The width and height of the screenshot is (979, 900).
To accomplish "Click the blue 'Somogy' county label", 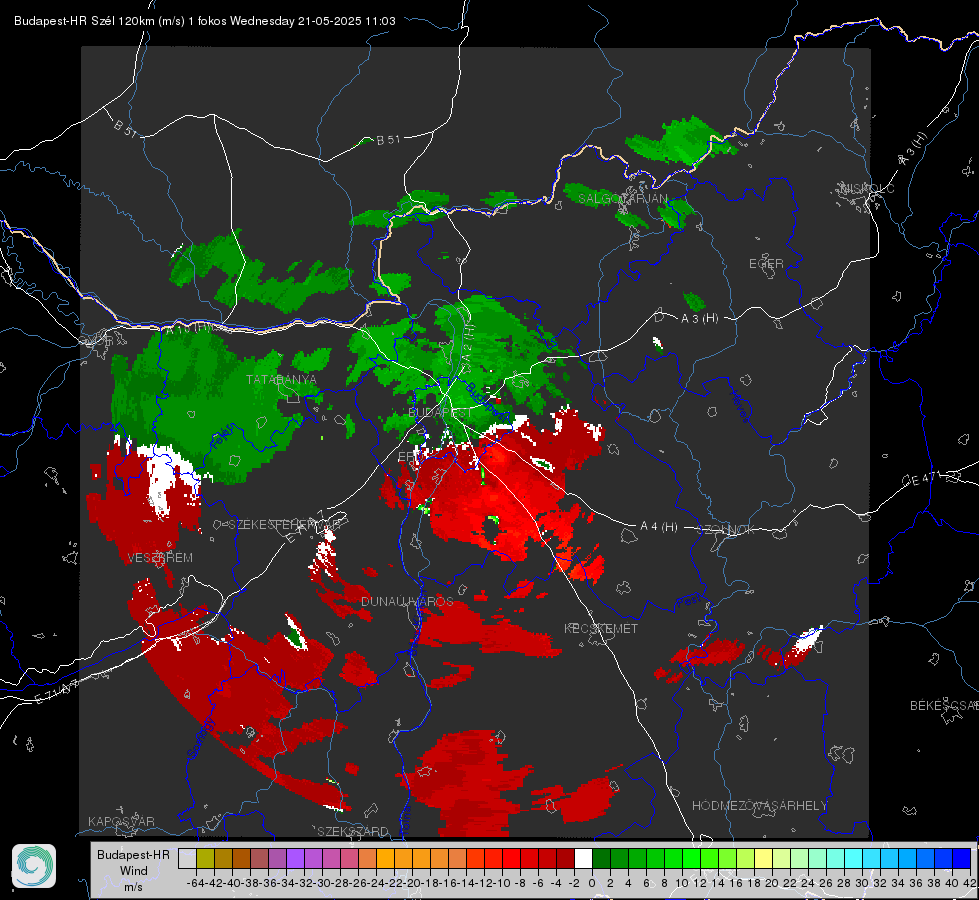I will 201,738.
